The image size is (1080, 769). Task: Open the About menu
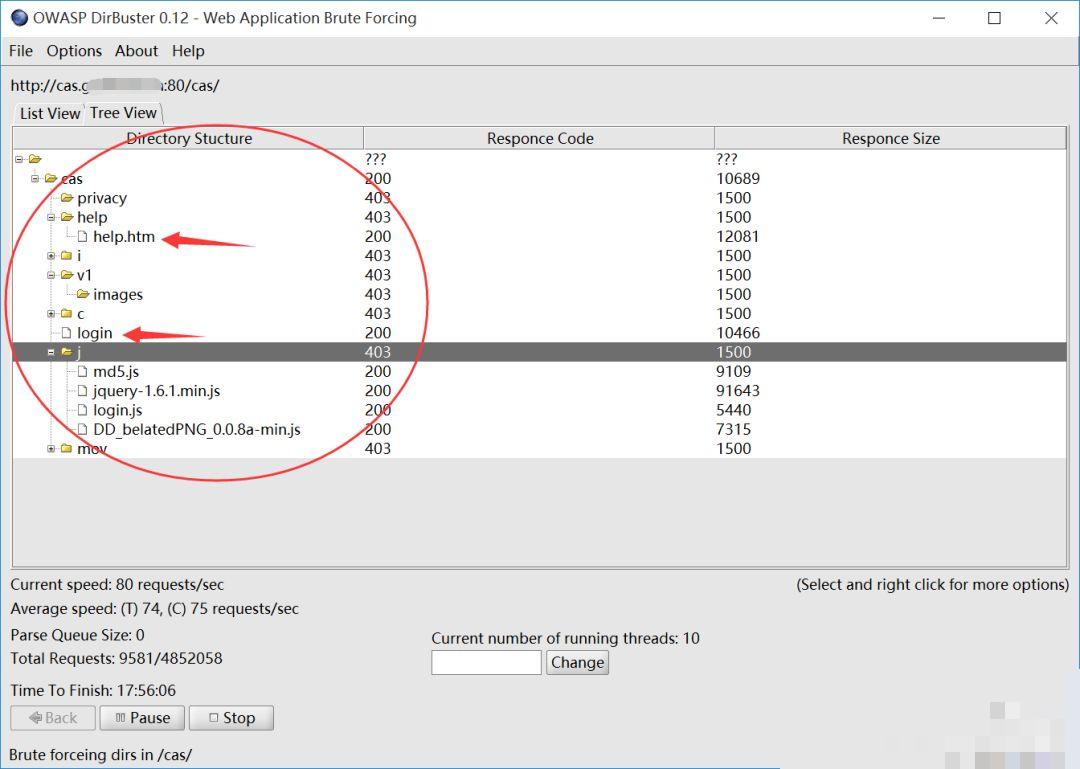pyautogui.click(x=136, y=51)
